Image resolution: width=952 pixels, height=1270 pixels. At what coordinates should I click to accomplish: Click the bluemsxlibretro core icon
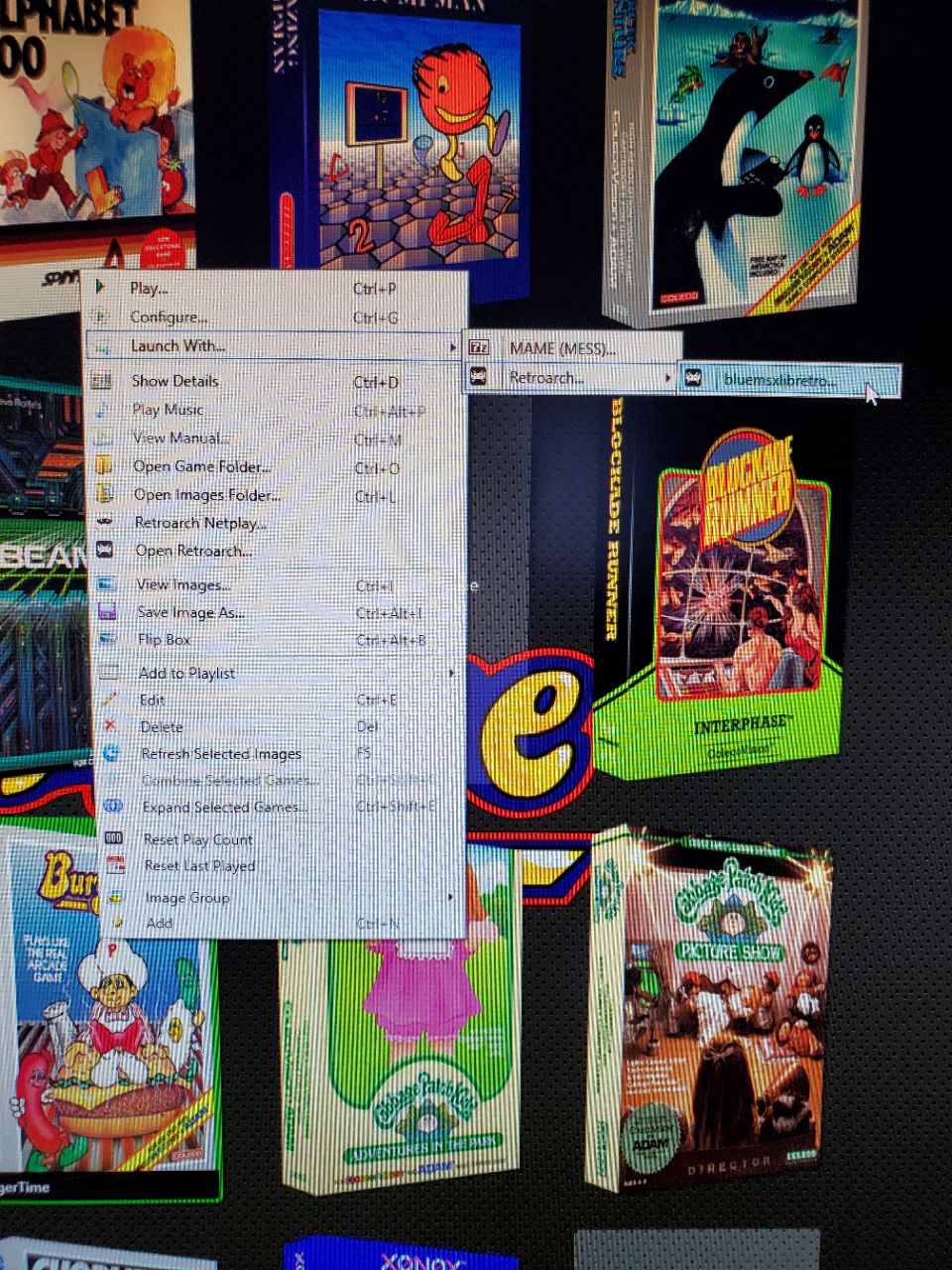[693, 378]
